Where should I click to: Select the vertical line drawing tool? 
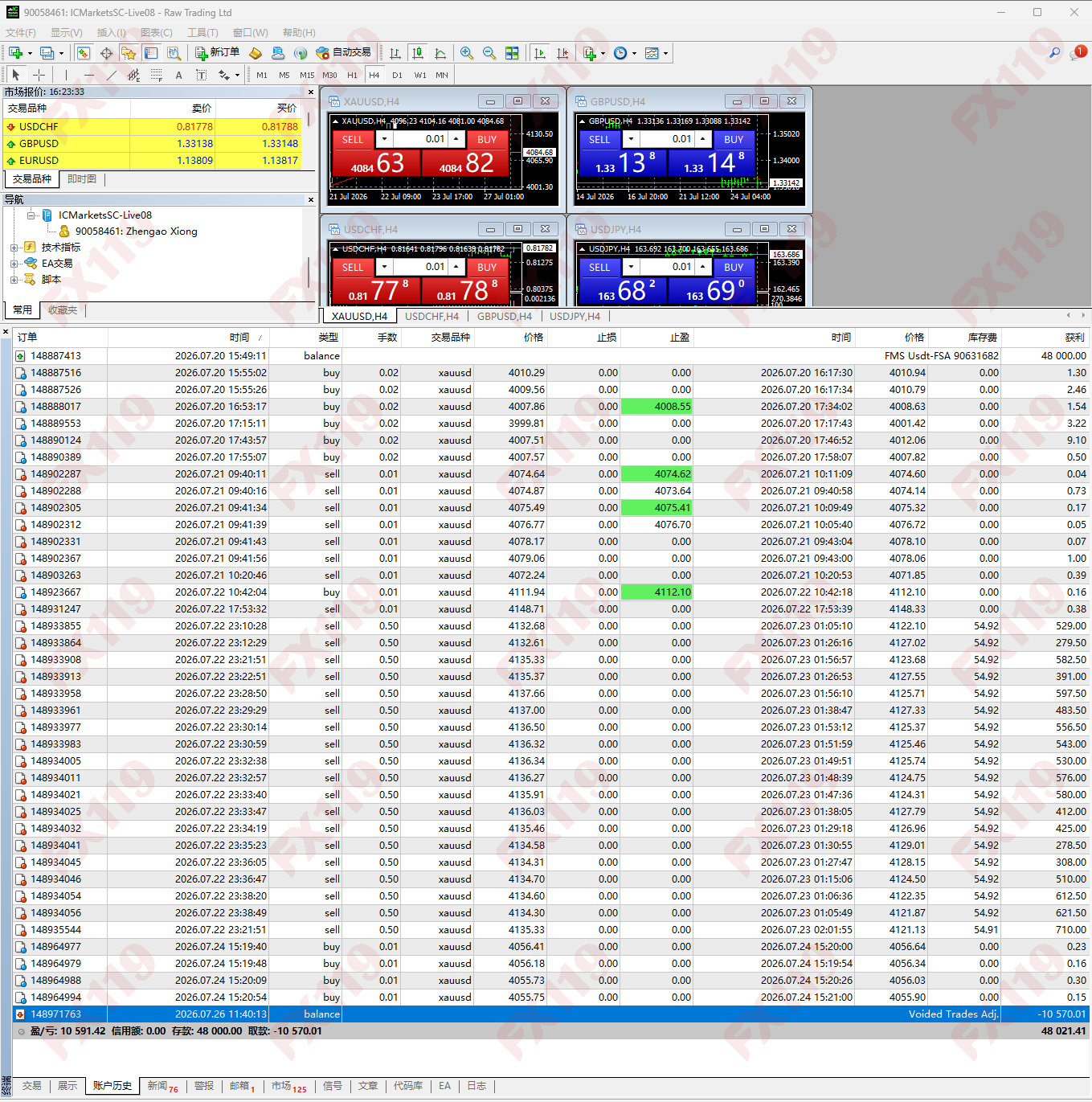pyautogui.click(x=66, y=75)
